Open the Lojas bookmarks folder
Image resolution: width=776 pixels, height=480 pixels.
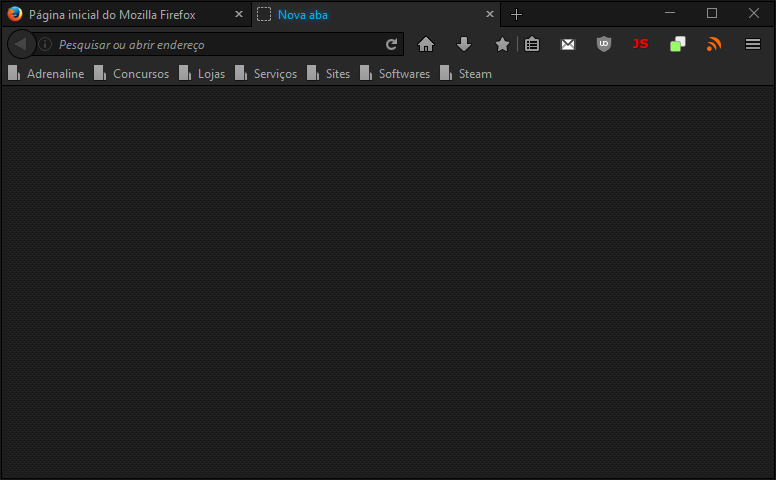coord(202,74)
